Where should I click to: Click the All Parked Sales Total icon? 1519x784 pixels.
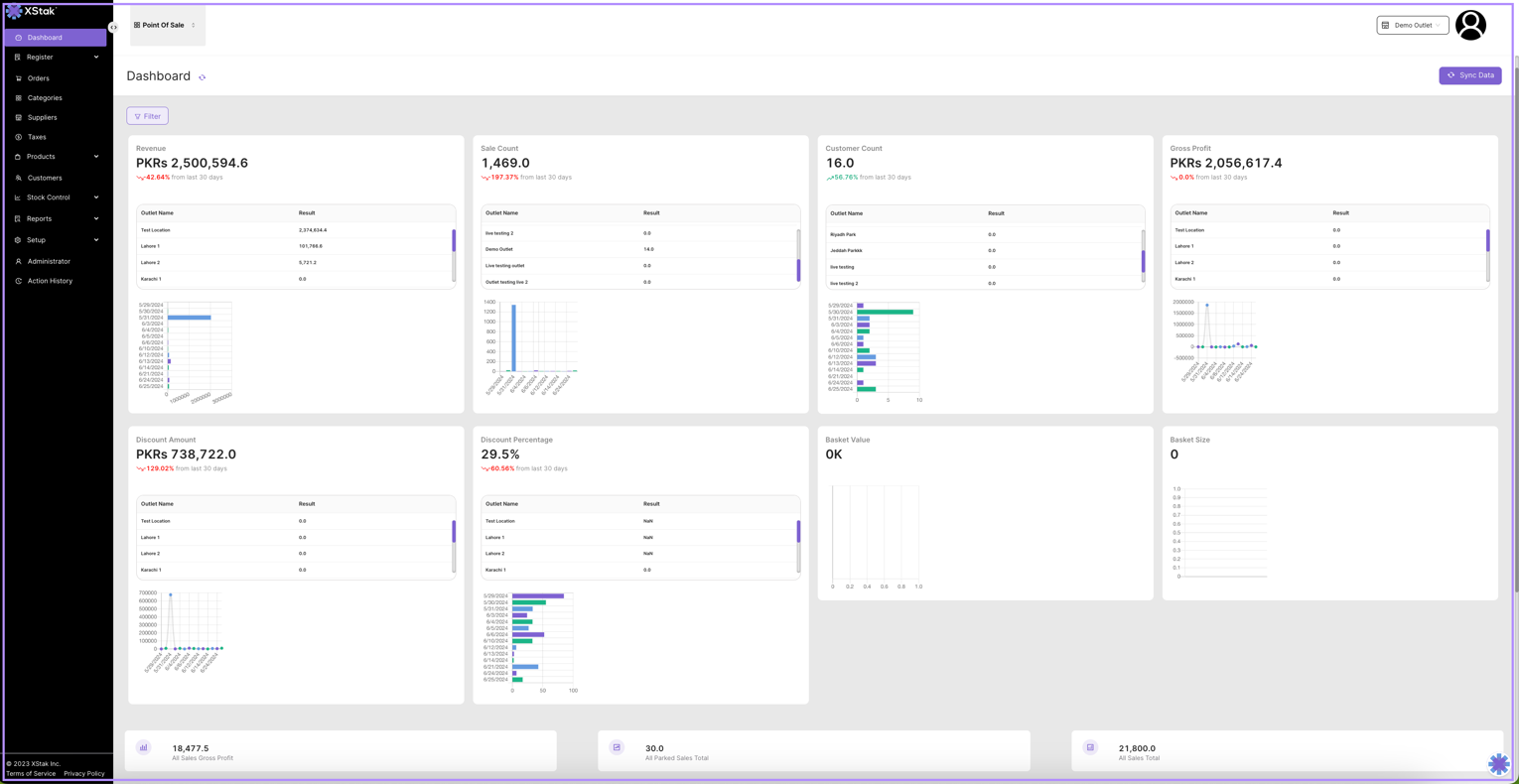(x=617, y=748)
